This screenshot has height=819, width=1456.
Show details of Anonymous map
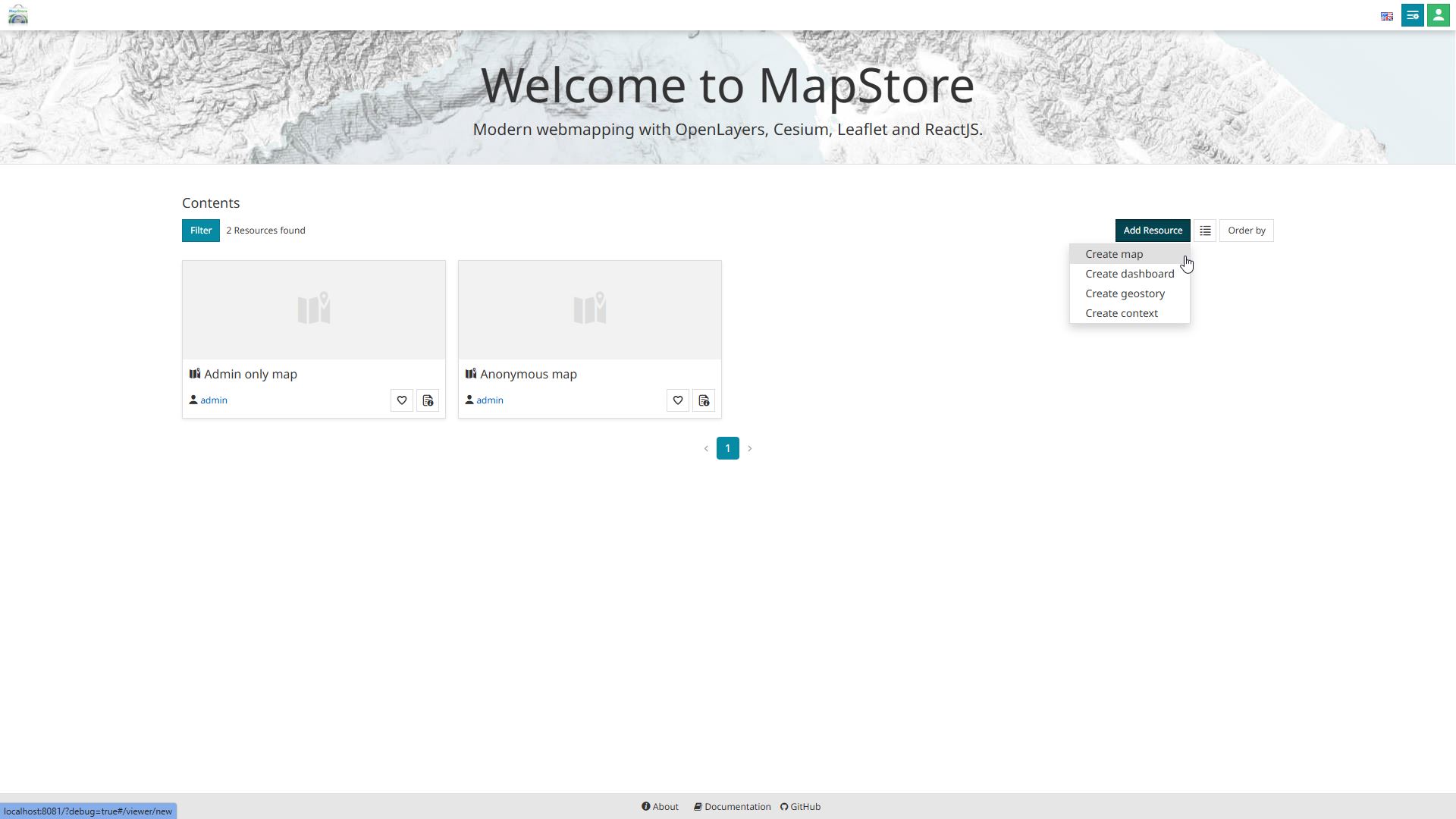pyautogui.click(x=704, y=400)
